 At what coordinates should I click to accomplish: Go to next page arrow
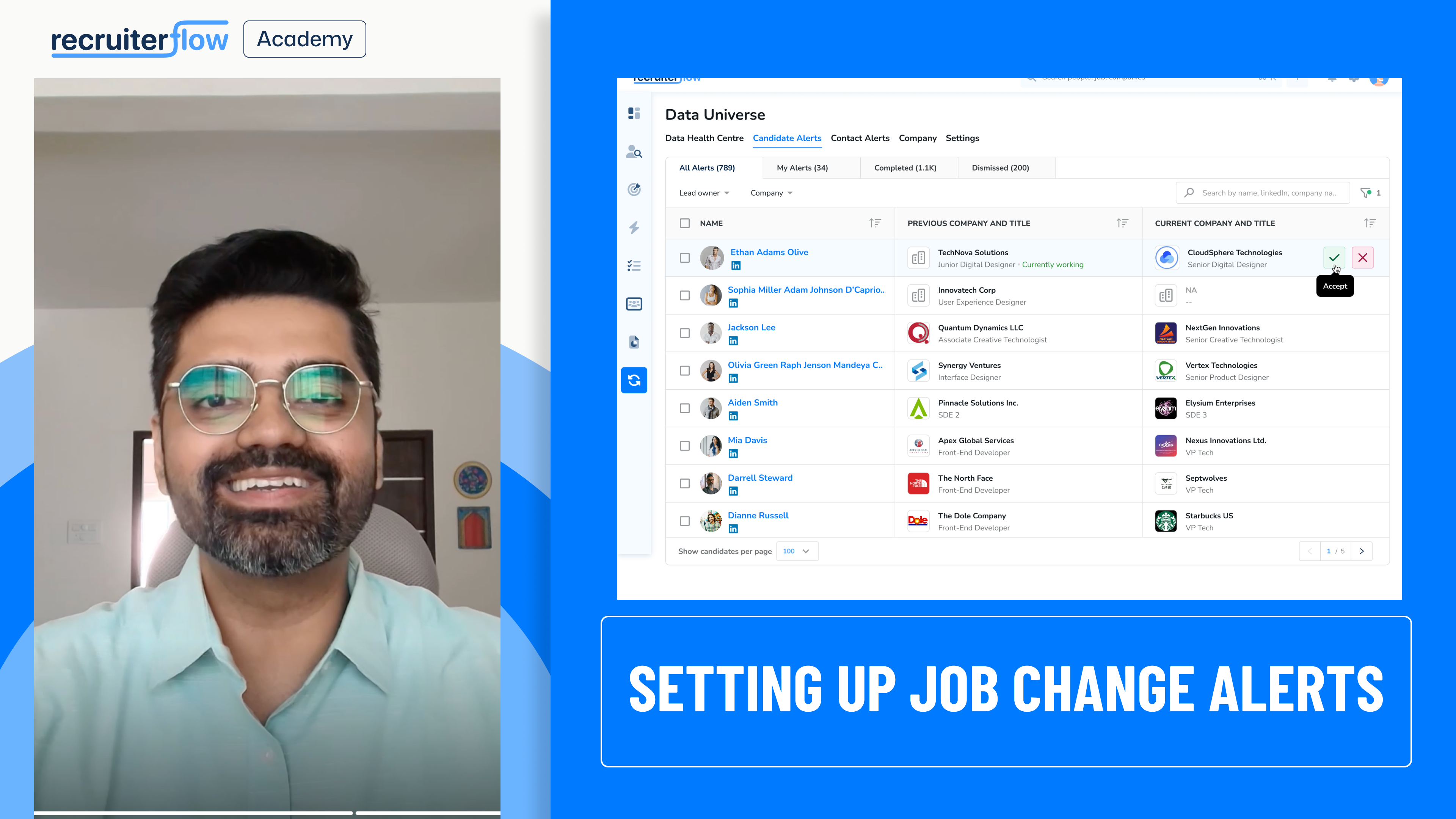1361,551
